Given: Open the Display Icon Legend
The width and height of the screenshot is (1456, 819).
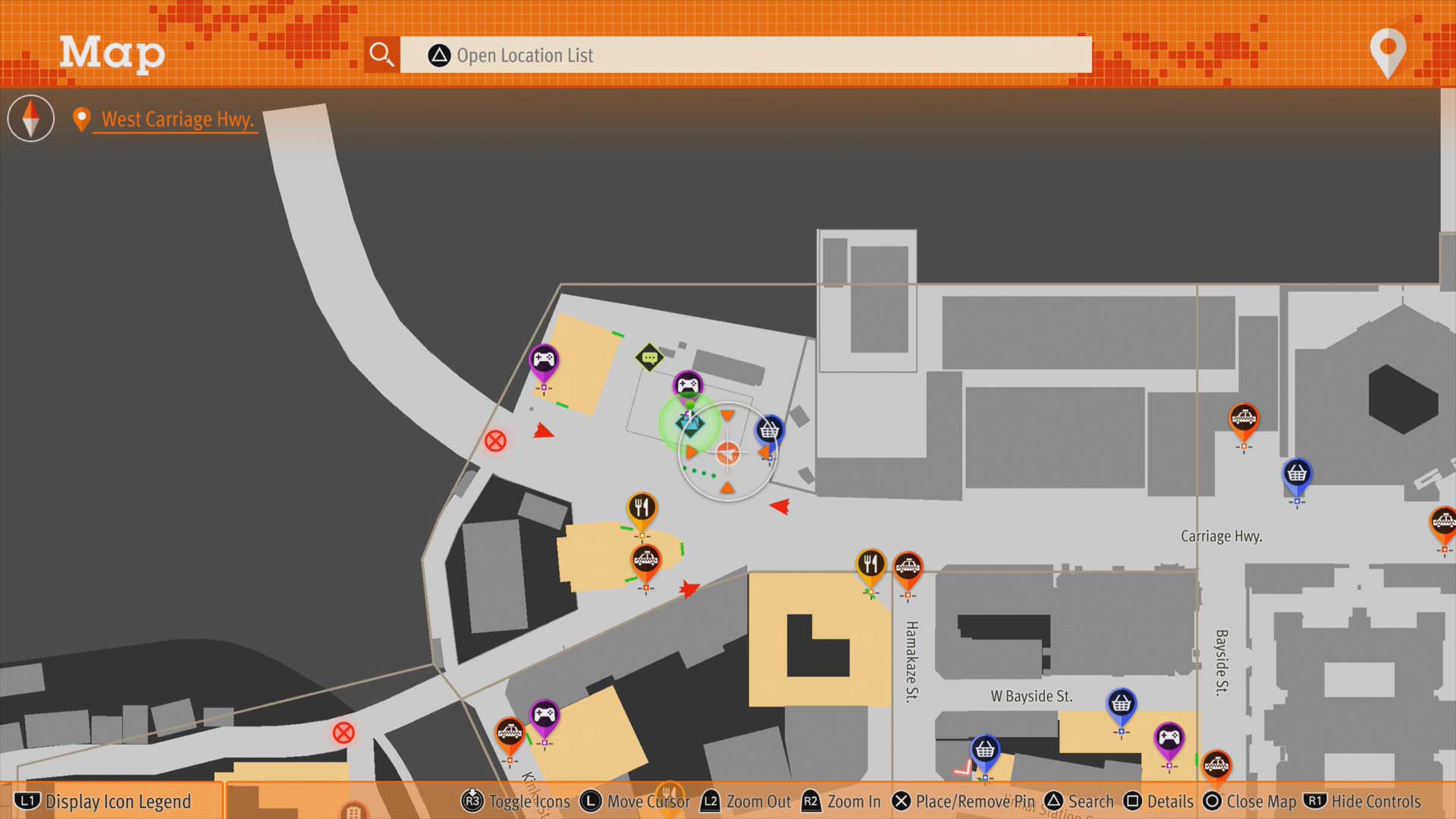Looking at the screenshot, I should click(x=103, y=802).
